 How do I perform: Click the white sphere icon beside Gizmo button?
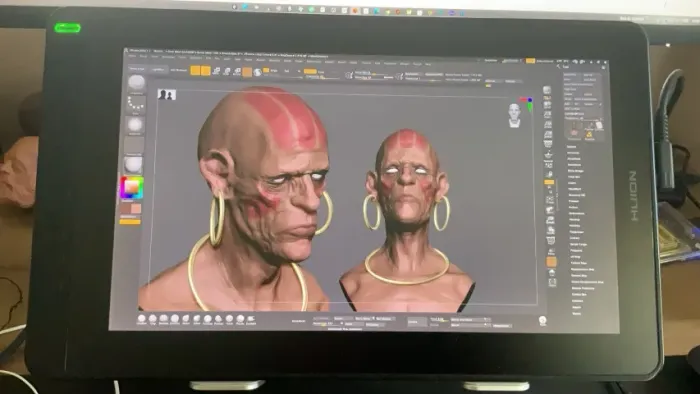[x=257, y=72]
